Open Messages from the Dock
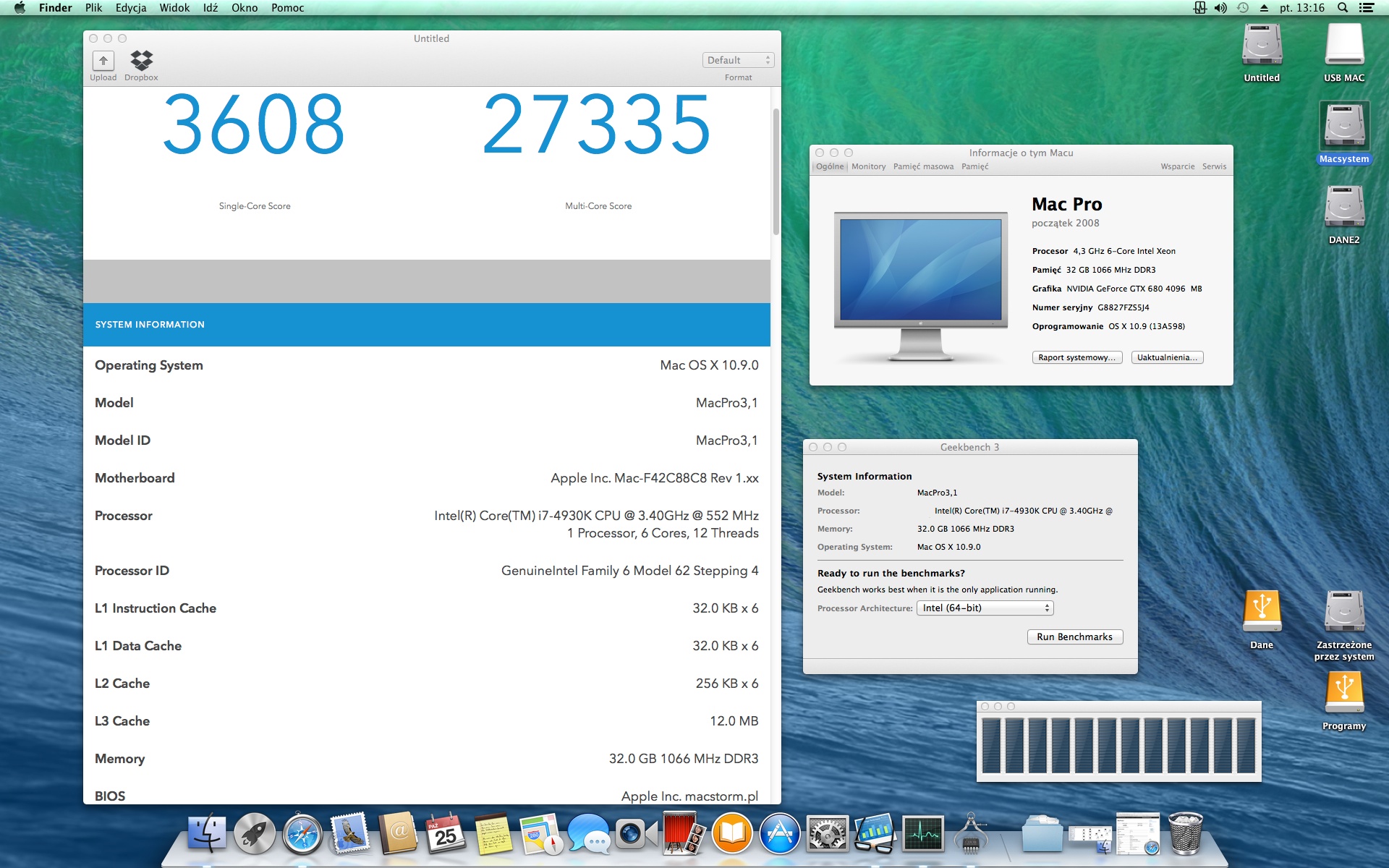This screenshot has width=1389, height=868. [588, 833]
